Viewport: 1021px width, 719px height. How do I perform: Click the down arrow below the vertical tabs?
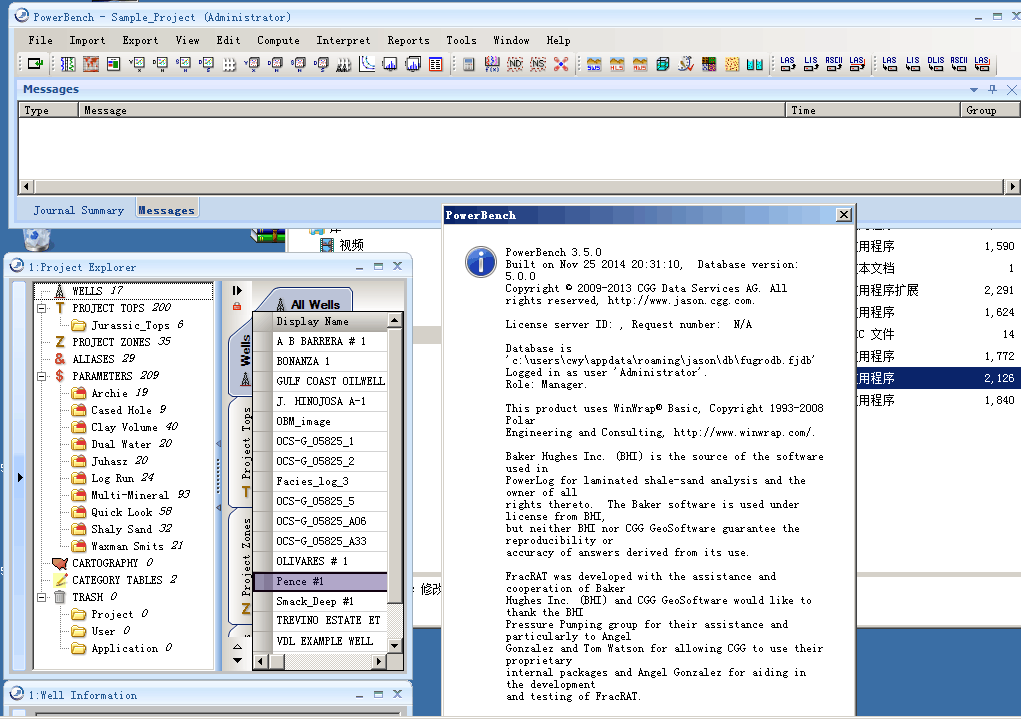click(x=238, y=660)
